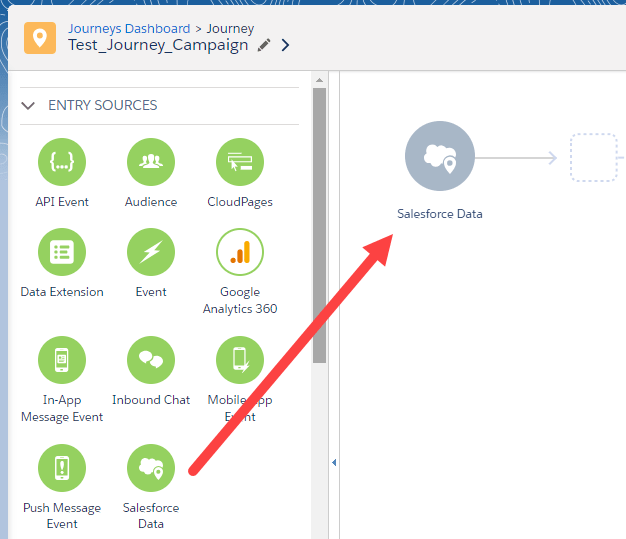The image size is (626, 539).
Task: Click the empty dashed activity placeholder
Action: tap(594, 157)
